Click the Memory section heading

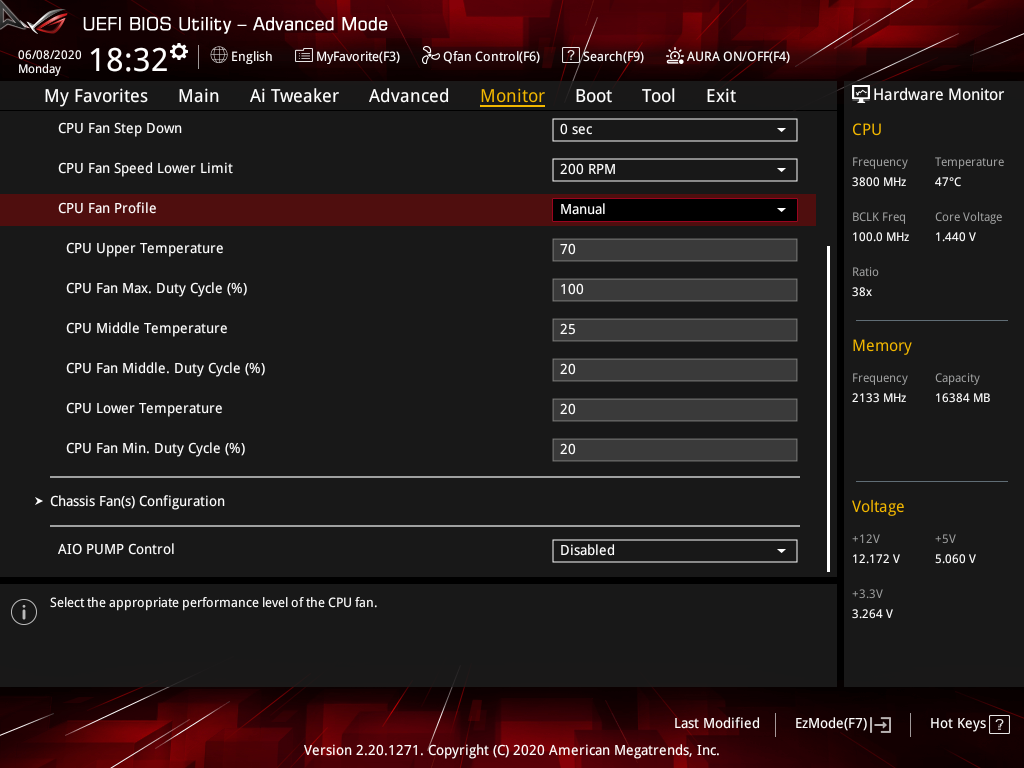coord(882,345)
